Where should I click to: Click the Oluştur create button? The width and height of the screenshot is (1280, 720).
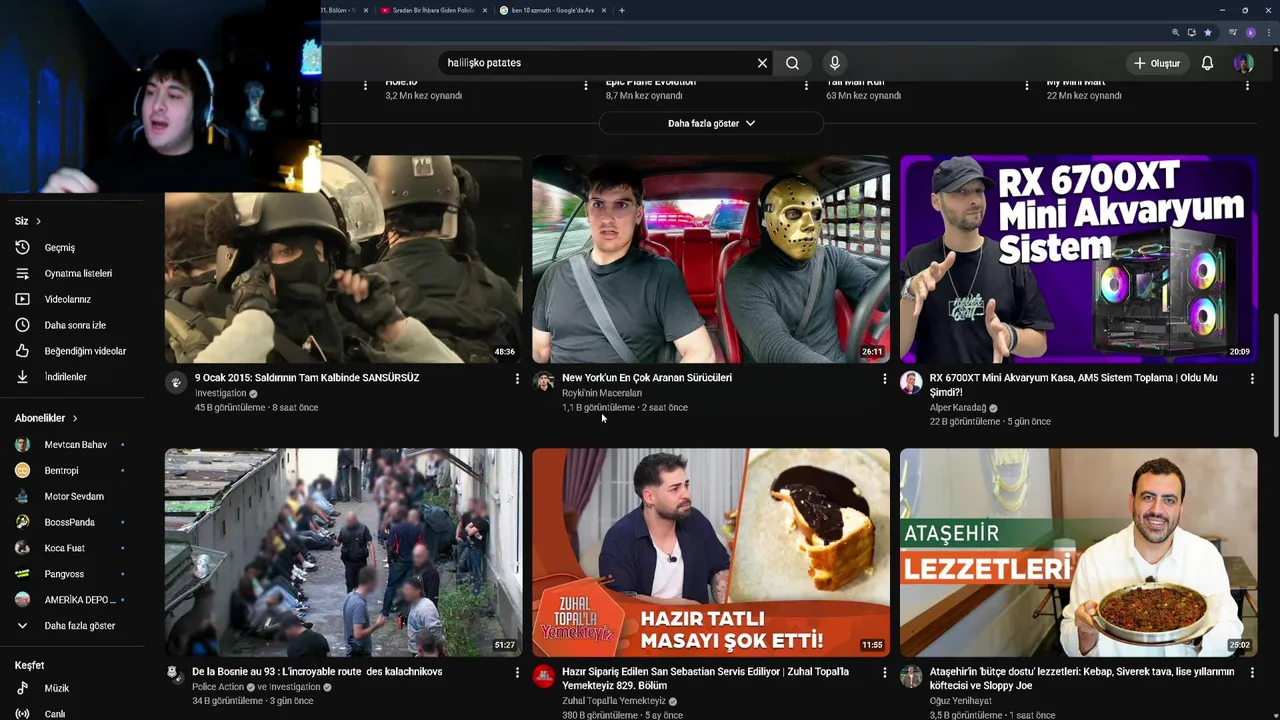pos(1157,63)
